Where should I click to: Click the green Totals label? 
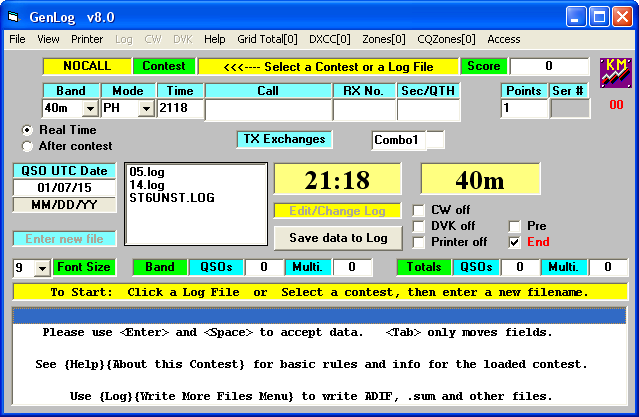point(424,267)
